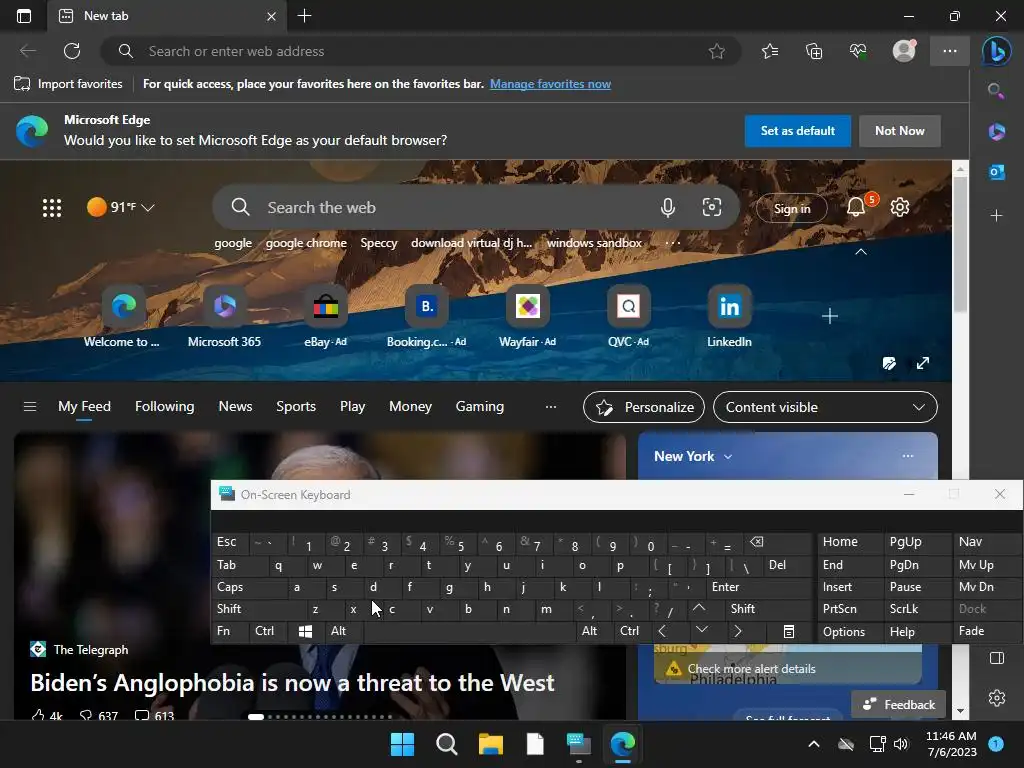
Task: Dismiss prompt with Not Now
Action: [x=899, y=131]
